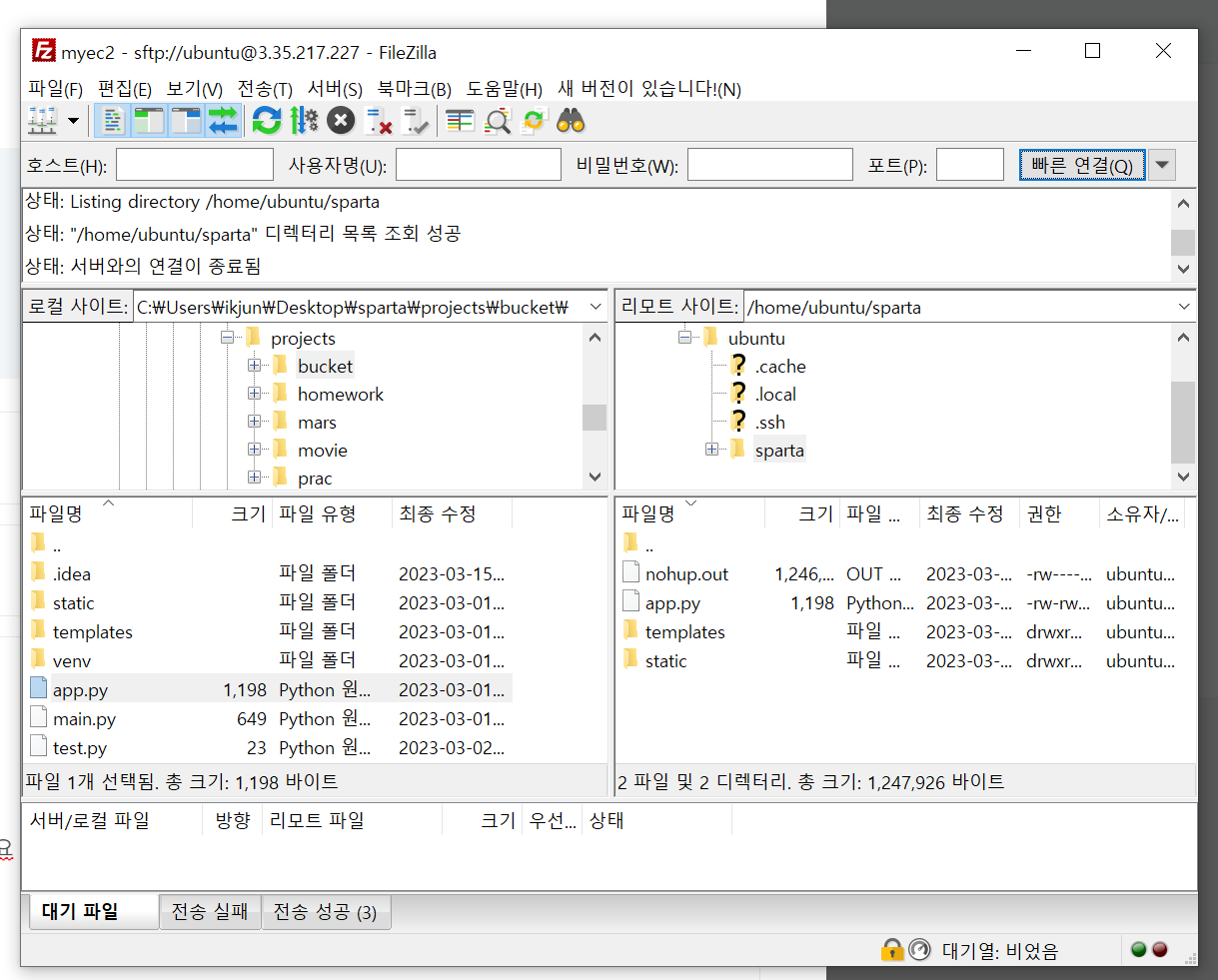The width and height of the screenshot is (1218, 980).
Task: Open Site Manager dropdown arrow
Action: (x=73, y=121)
